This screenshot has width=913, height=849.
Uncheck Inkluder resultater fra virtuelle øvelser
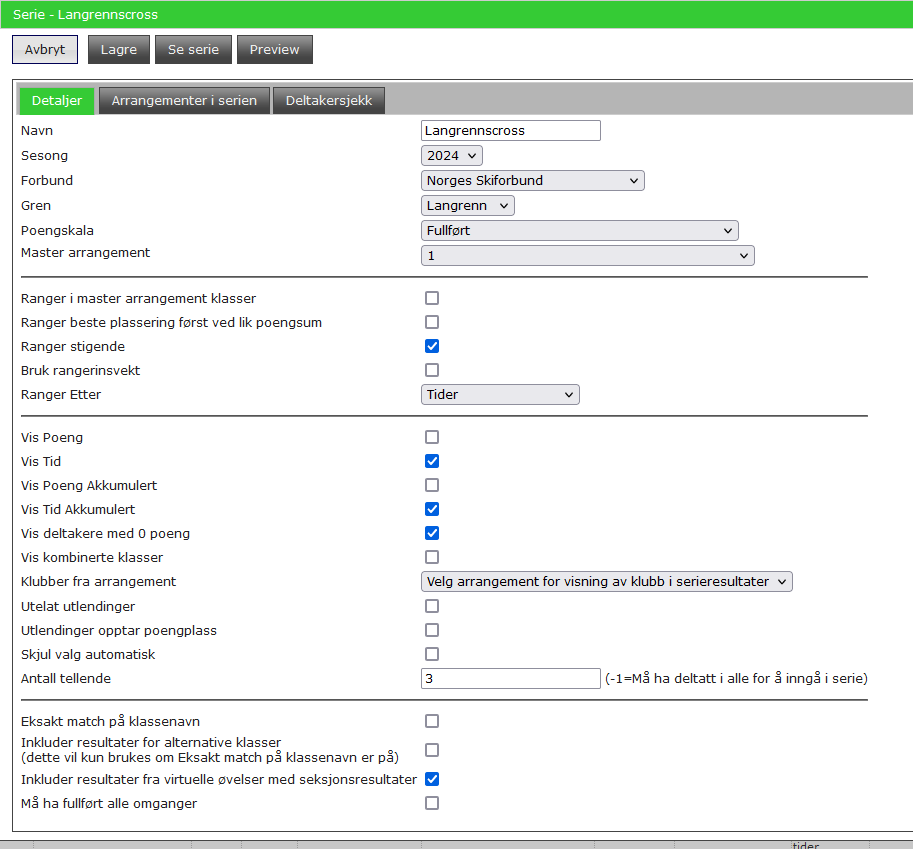[x=432, y=779]
